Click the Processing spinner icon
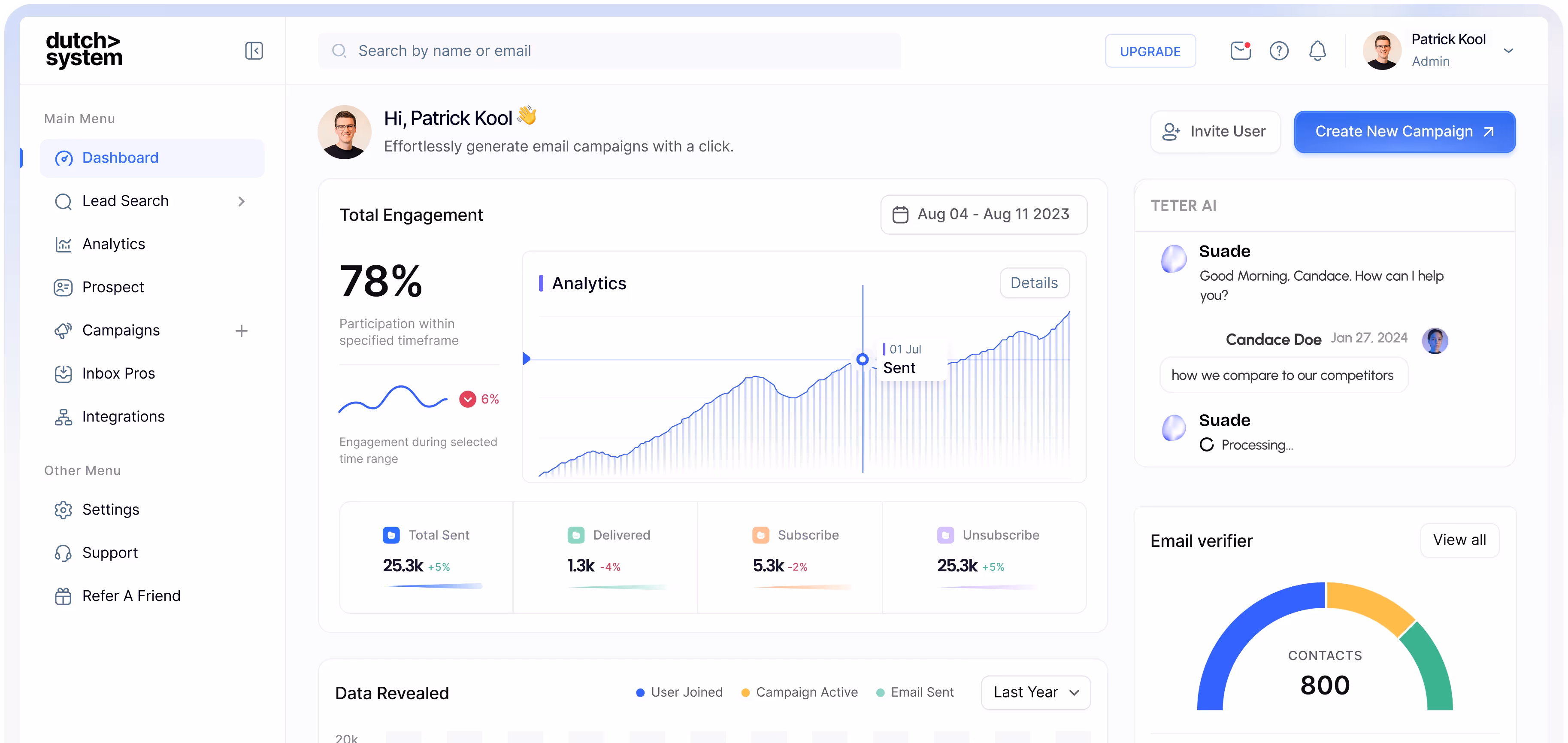 [x=1206, y=445]
